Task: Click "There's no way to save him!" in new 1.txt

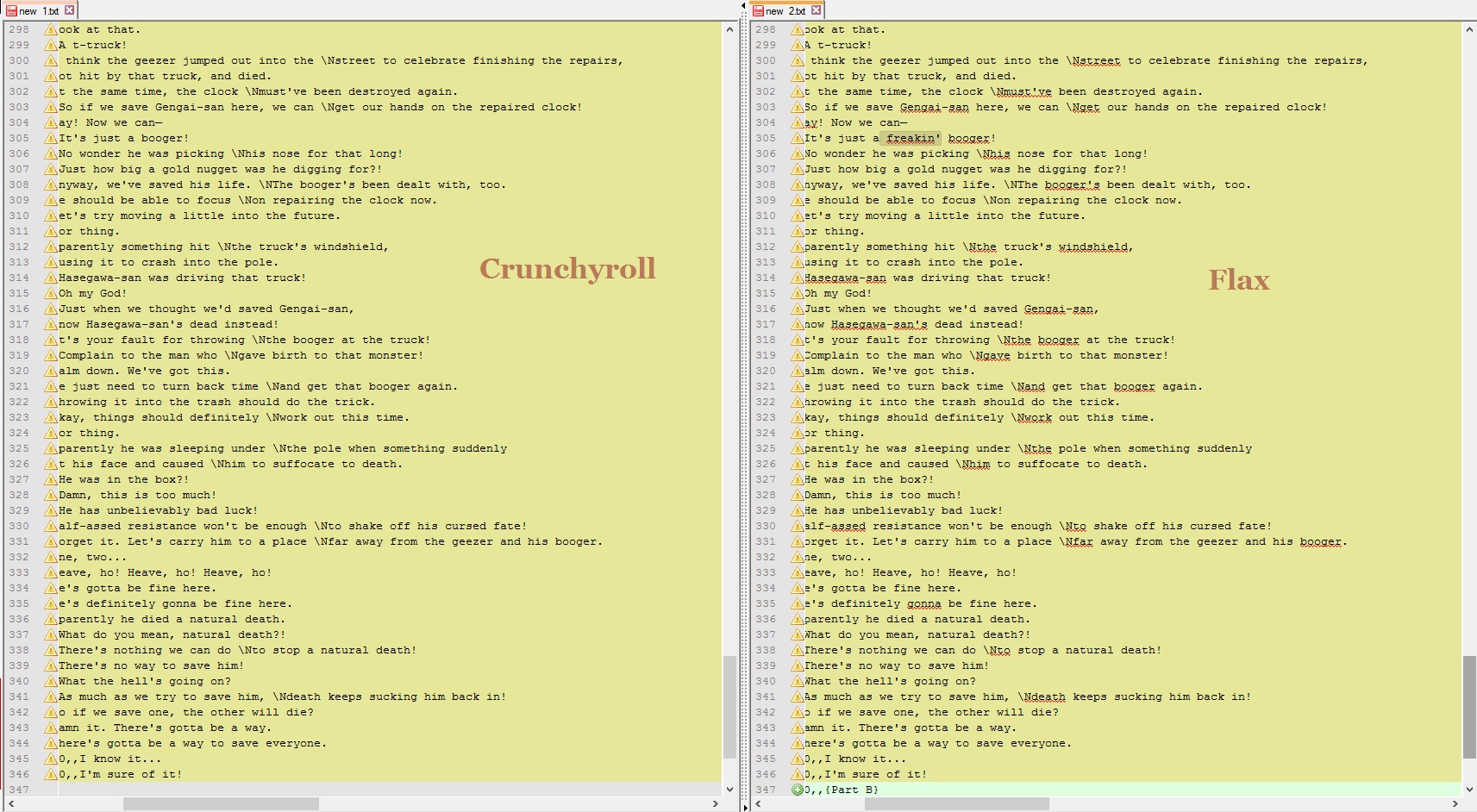Action: click(x=151, y=665)
